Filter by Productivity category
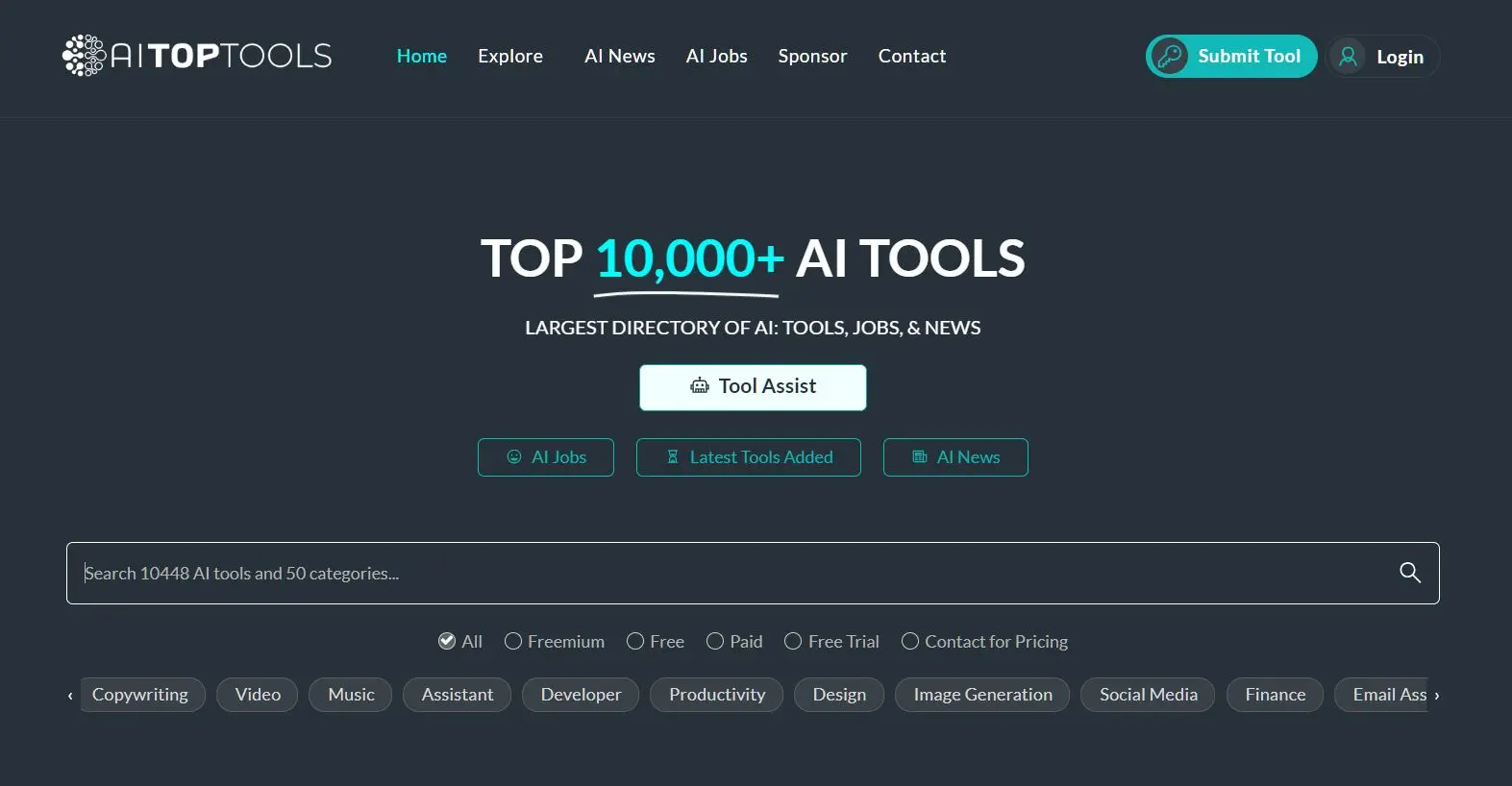 (717, 695)
